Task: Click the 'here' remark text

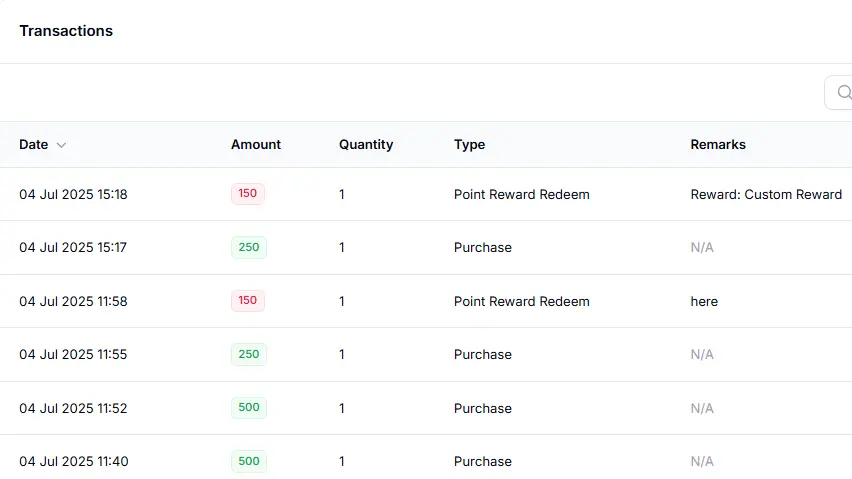Action: (704, 301)
